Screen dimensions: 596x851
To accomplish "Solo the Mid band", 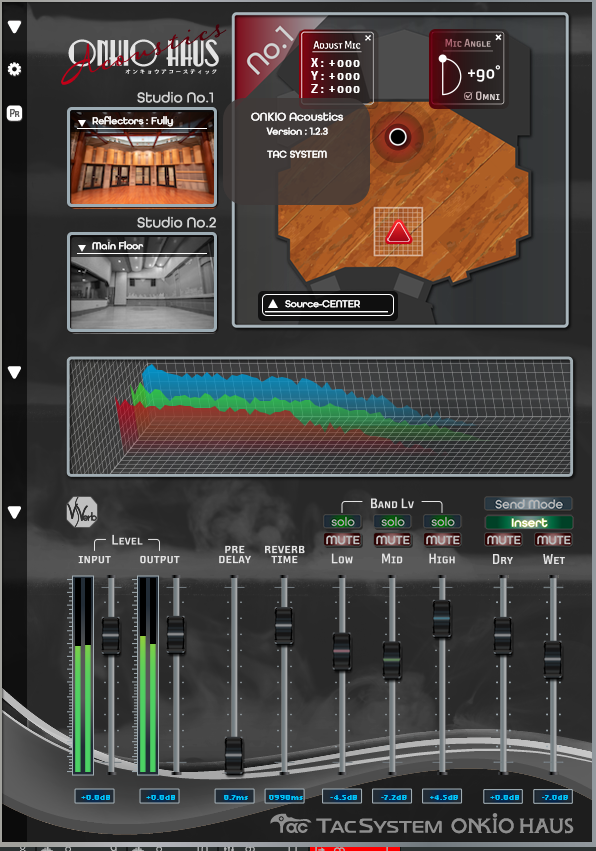I will point(392,522).
